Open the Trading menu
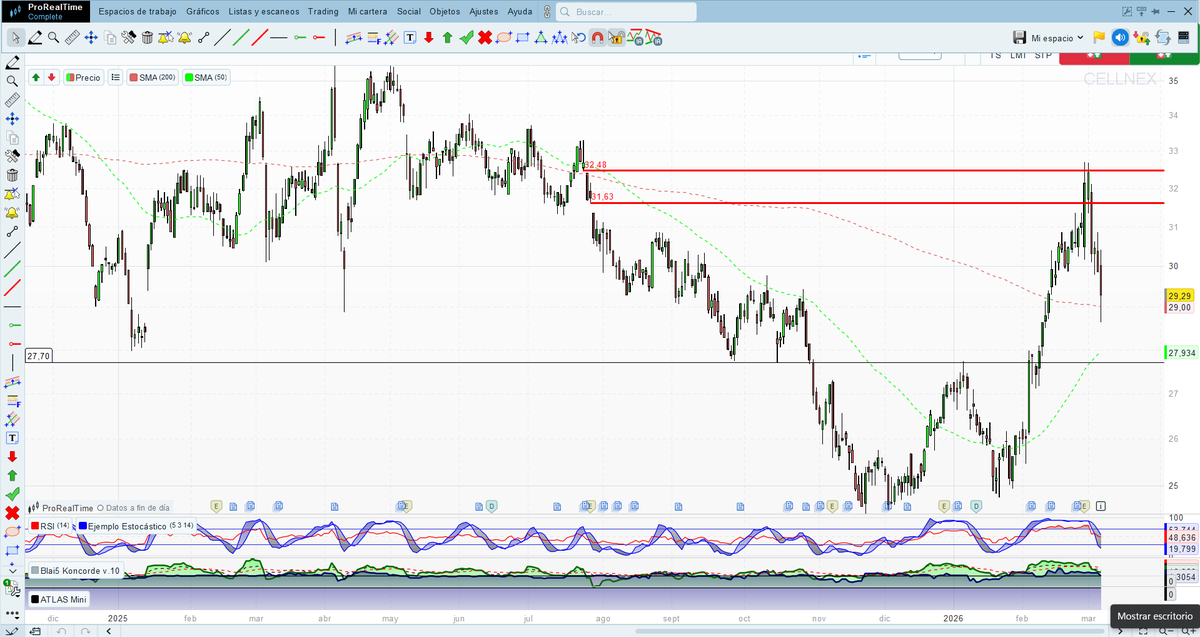1200x637 pixels. pyautogui.click(x=323, y=11)
